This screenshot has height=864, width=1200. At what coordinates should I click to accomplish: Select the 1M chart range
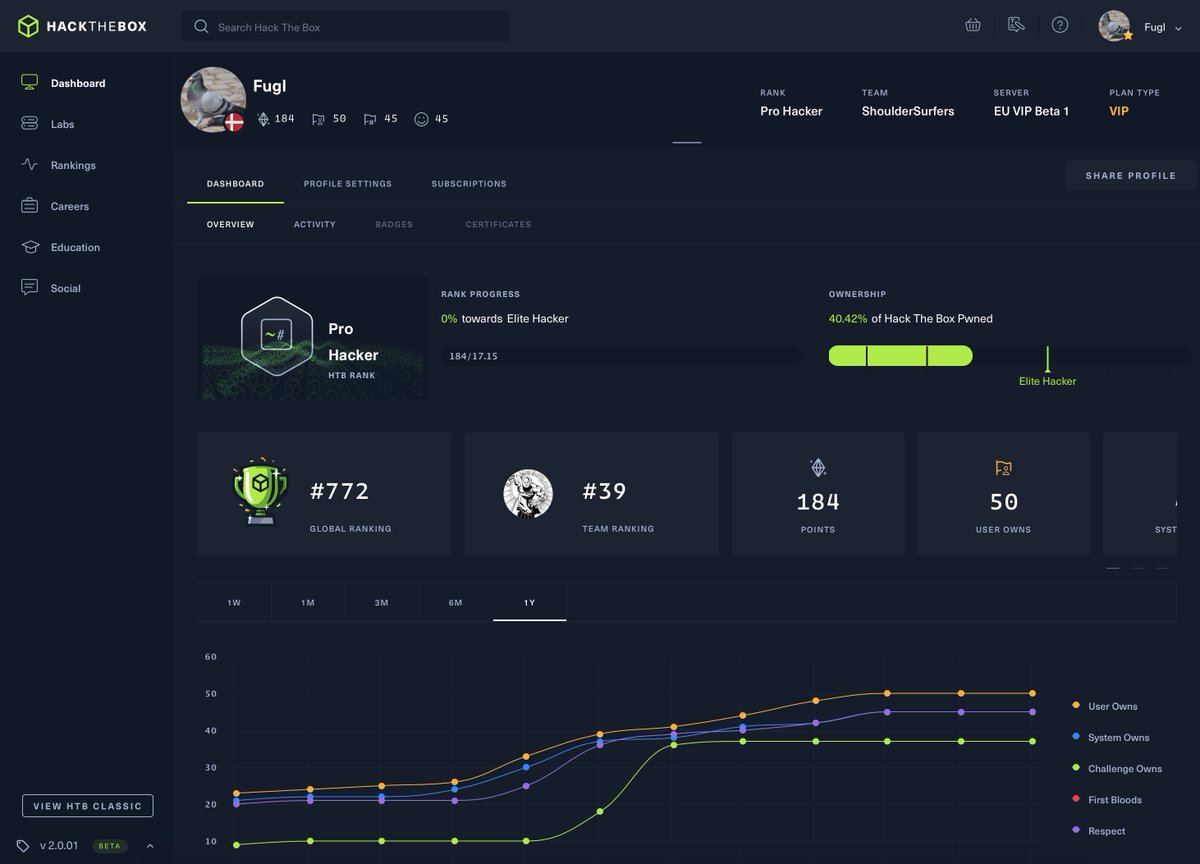click(308, 602)
